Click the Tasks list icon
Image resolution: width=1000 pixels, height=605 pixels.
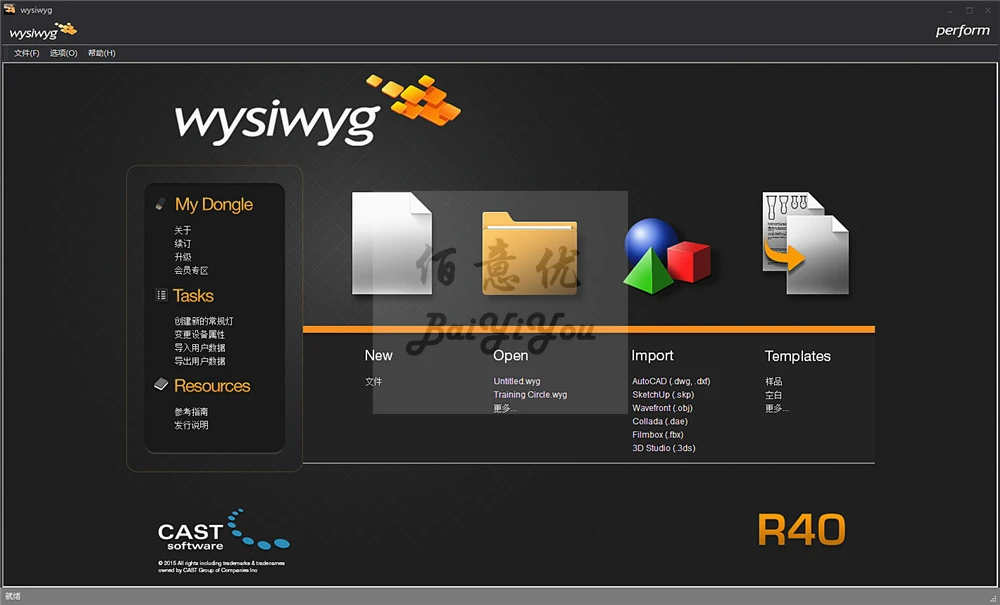click(161, 295)
